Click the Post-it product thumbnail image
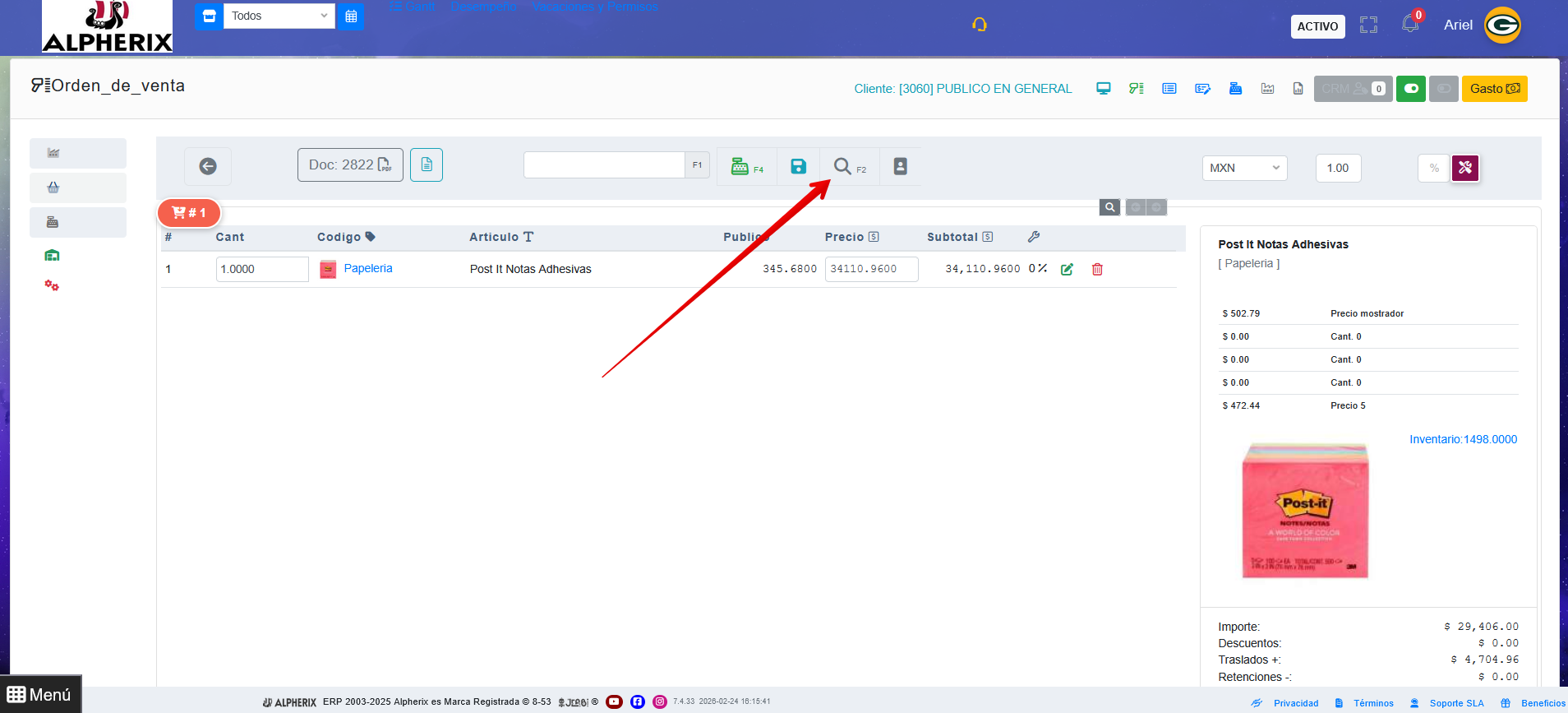Viewport: 1568px width, 713px height. point(1305,510)
